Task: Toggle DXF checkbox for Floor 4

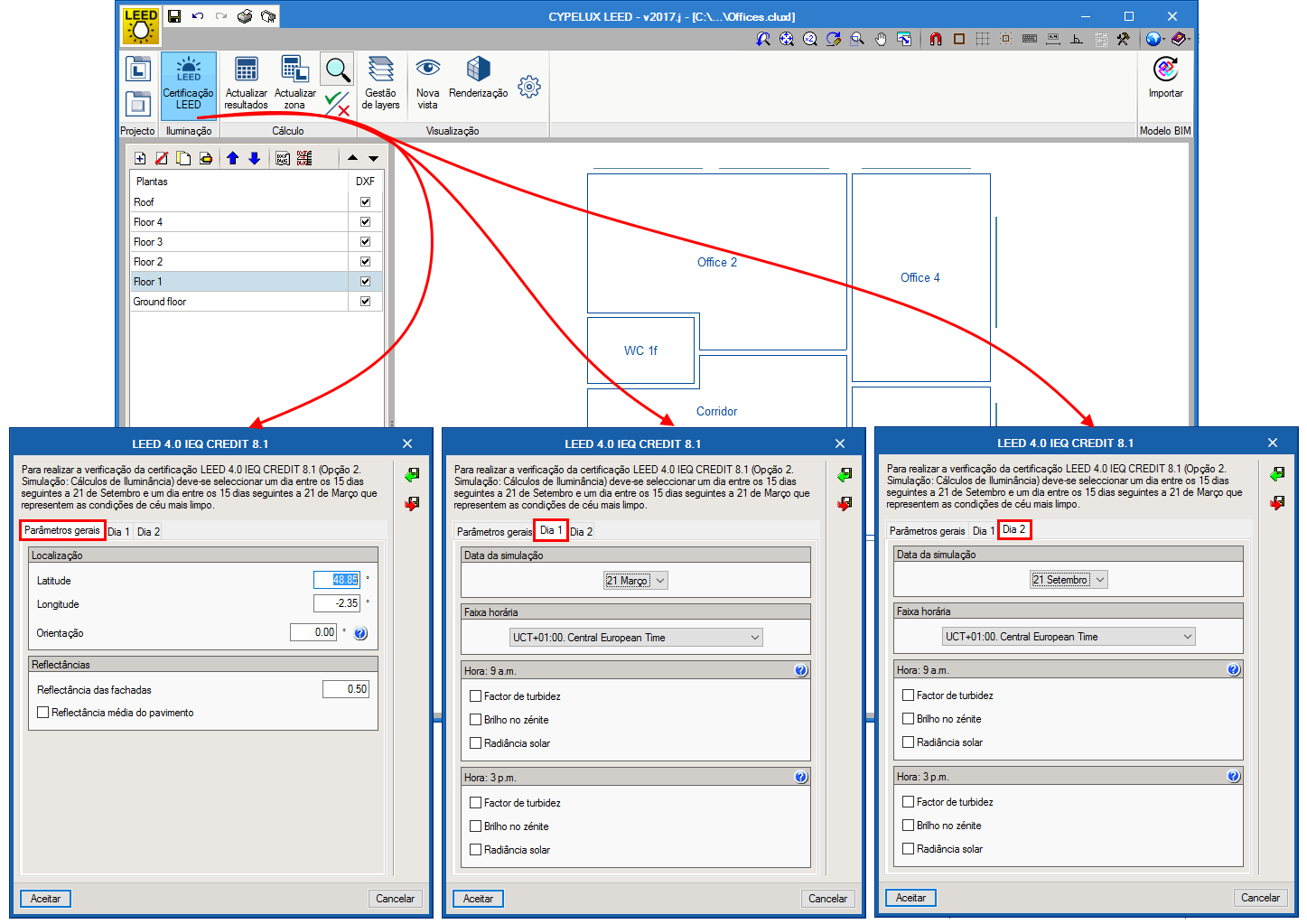Action: tap(365, 221)
